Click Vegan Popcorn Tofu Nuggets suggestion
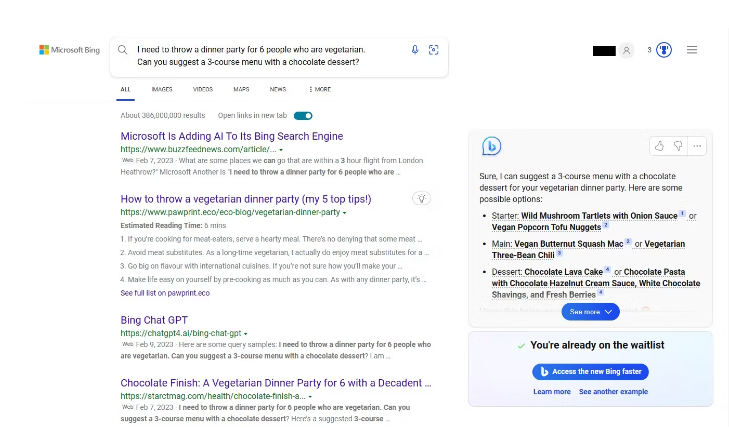 click(x=546, y=227)
